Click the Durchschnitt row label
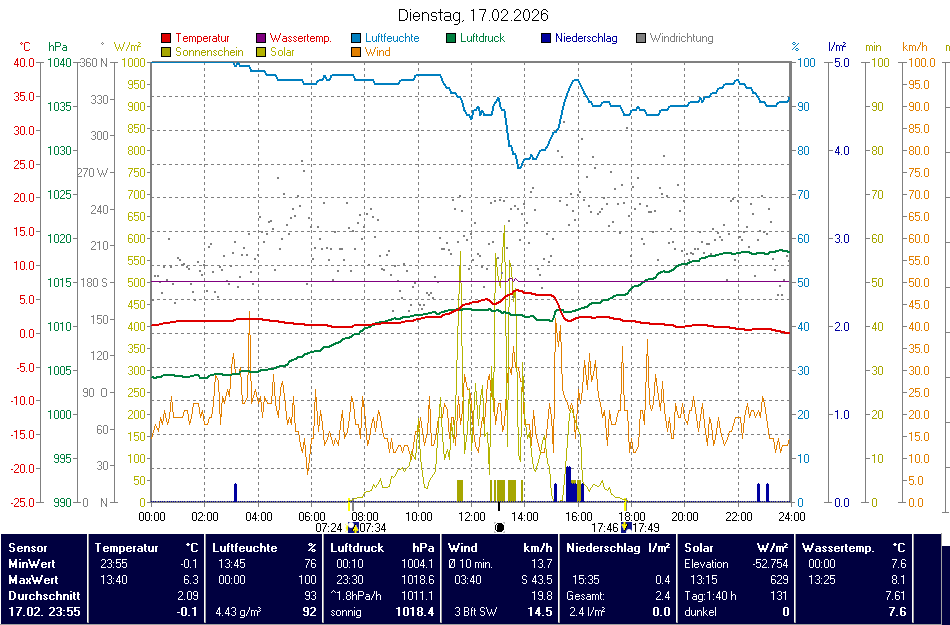Screen dimensions: 950x625 41,594
